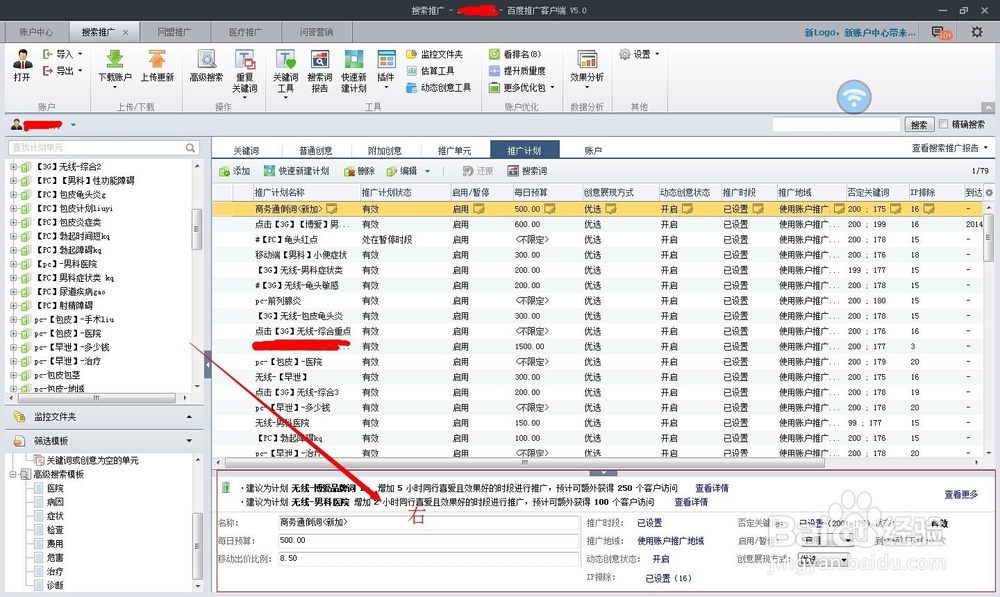Click the 使用账户推广地域 link
This screenshot has width=1000, height=597.
(670, 541)
